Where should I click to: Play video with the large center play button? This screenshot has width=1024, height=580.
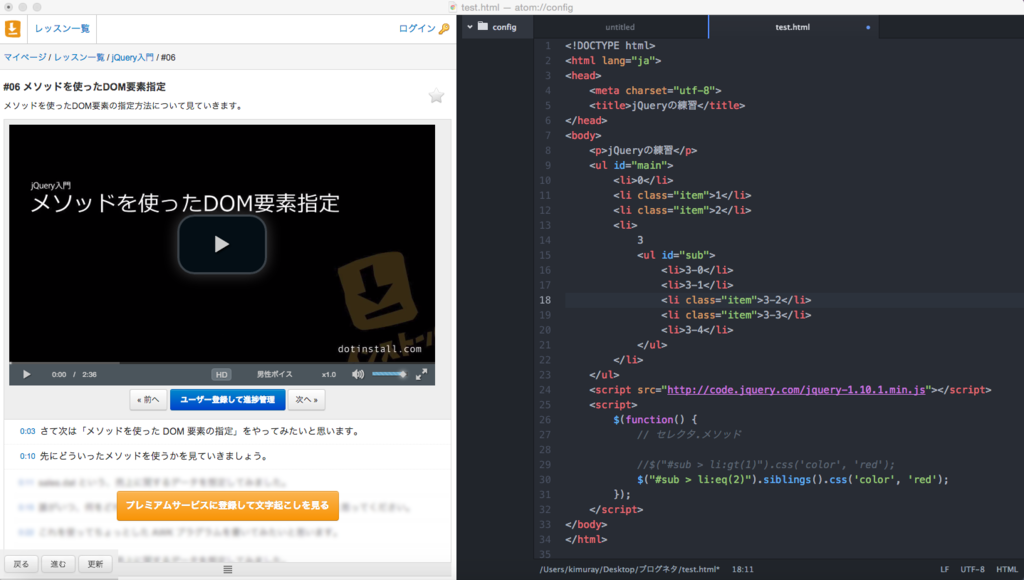point(222,244)
